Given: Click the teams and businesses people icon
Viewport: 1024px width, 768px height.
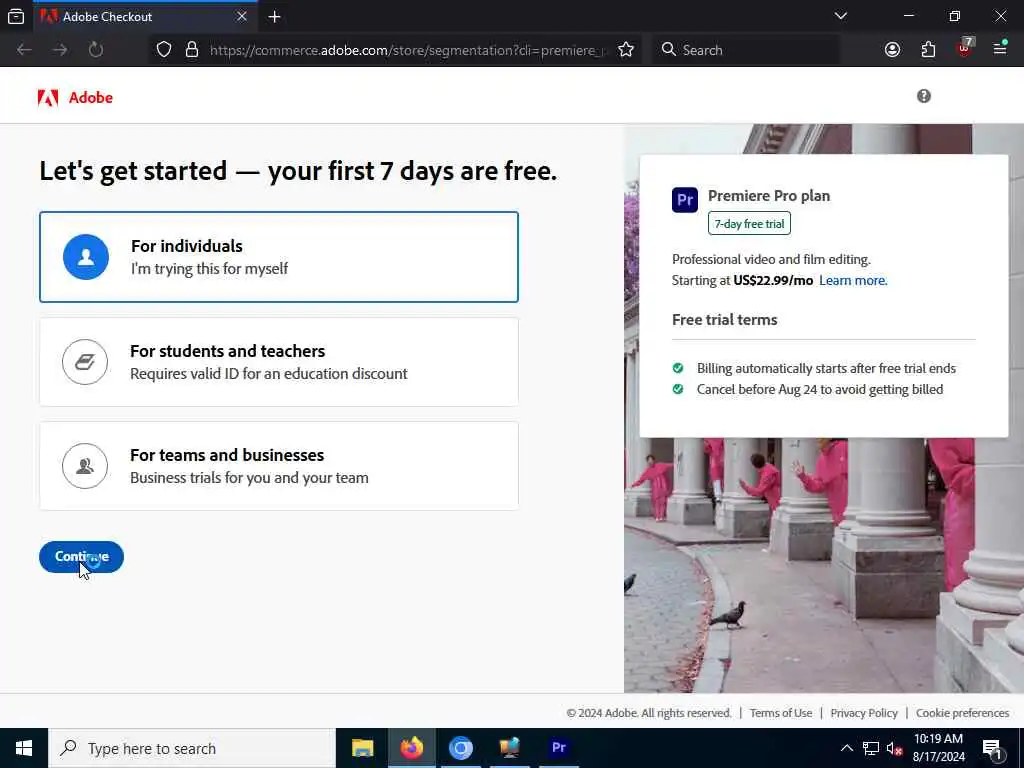Looking at the screenshot, I should 85,466.
